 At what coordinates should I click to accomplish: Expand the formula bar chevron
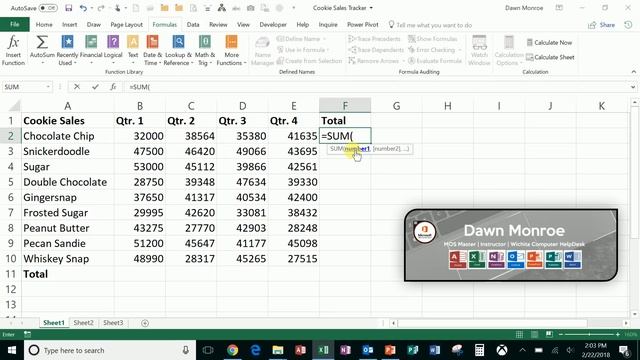coord(633,87)
